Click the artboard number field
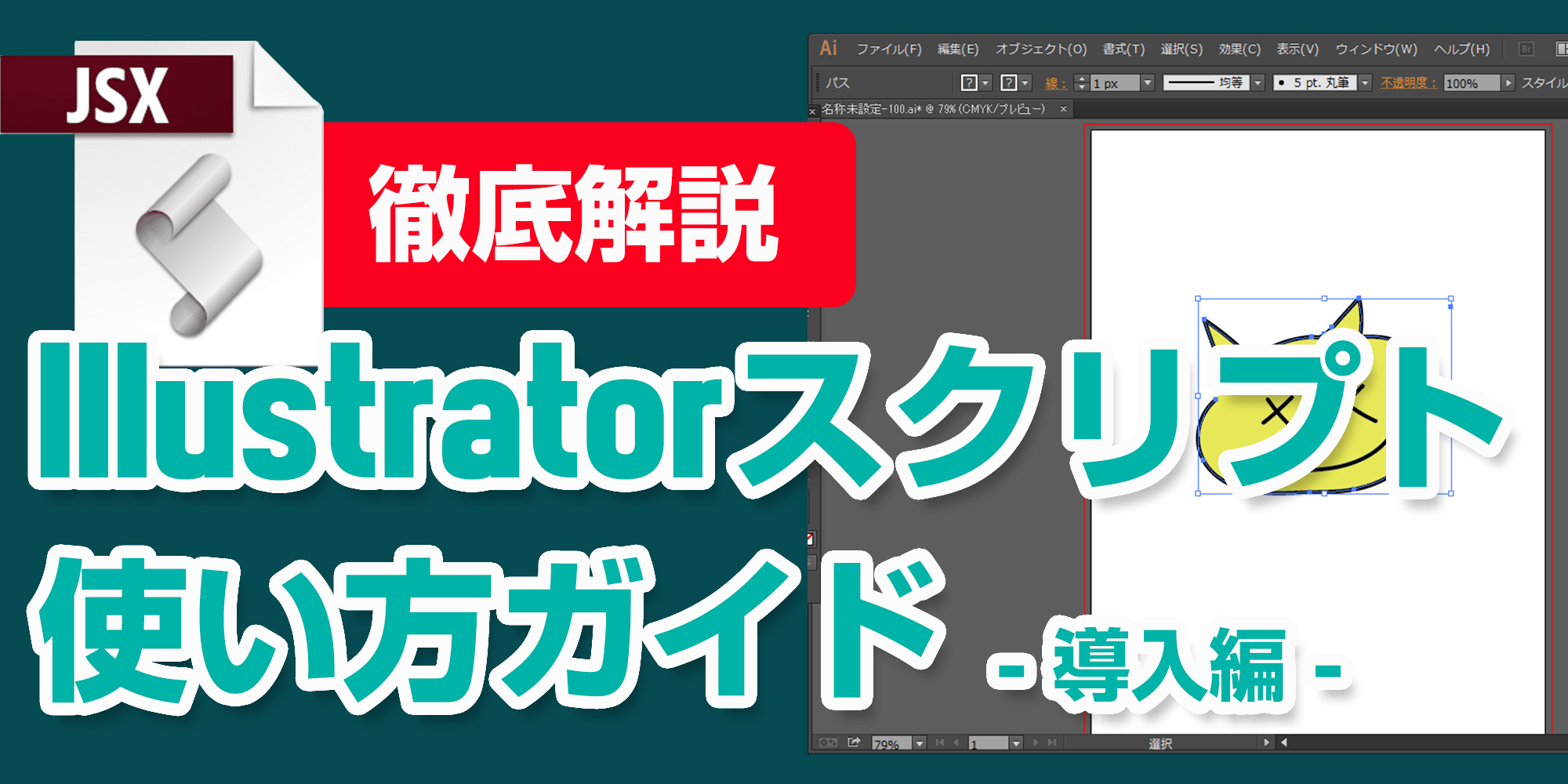1568x784 pixels. pos(988,743)
